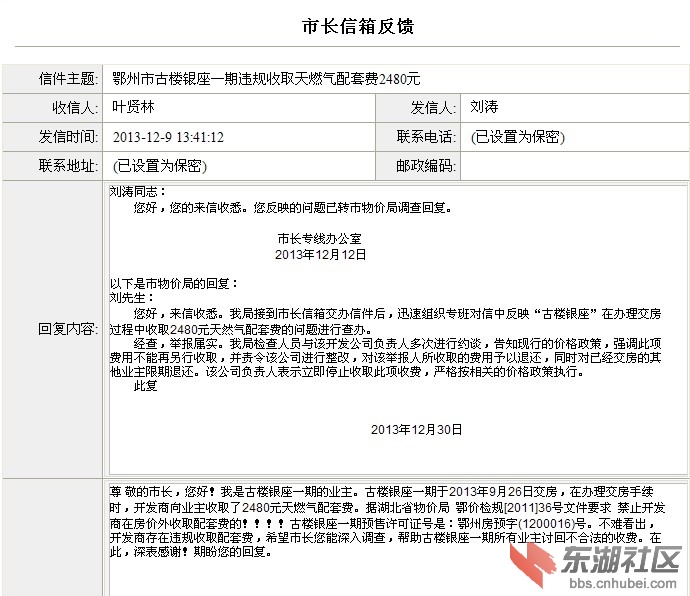
Task: Click the line 您反映的问题已转市物价局调查回复
Action: pyautogui.click(x=352, y=207)
